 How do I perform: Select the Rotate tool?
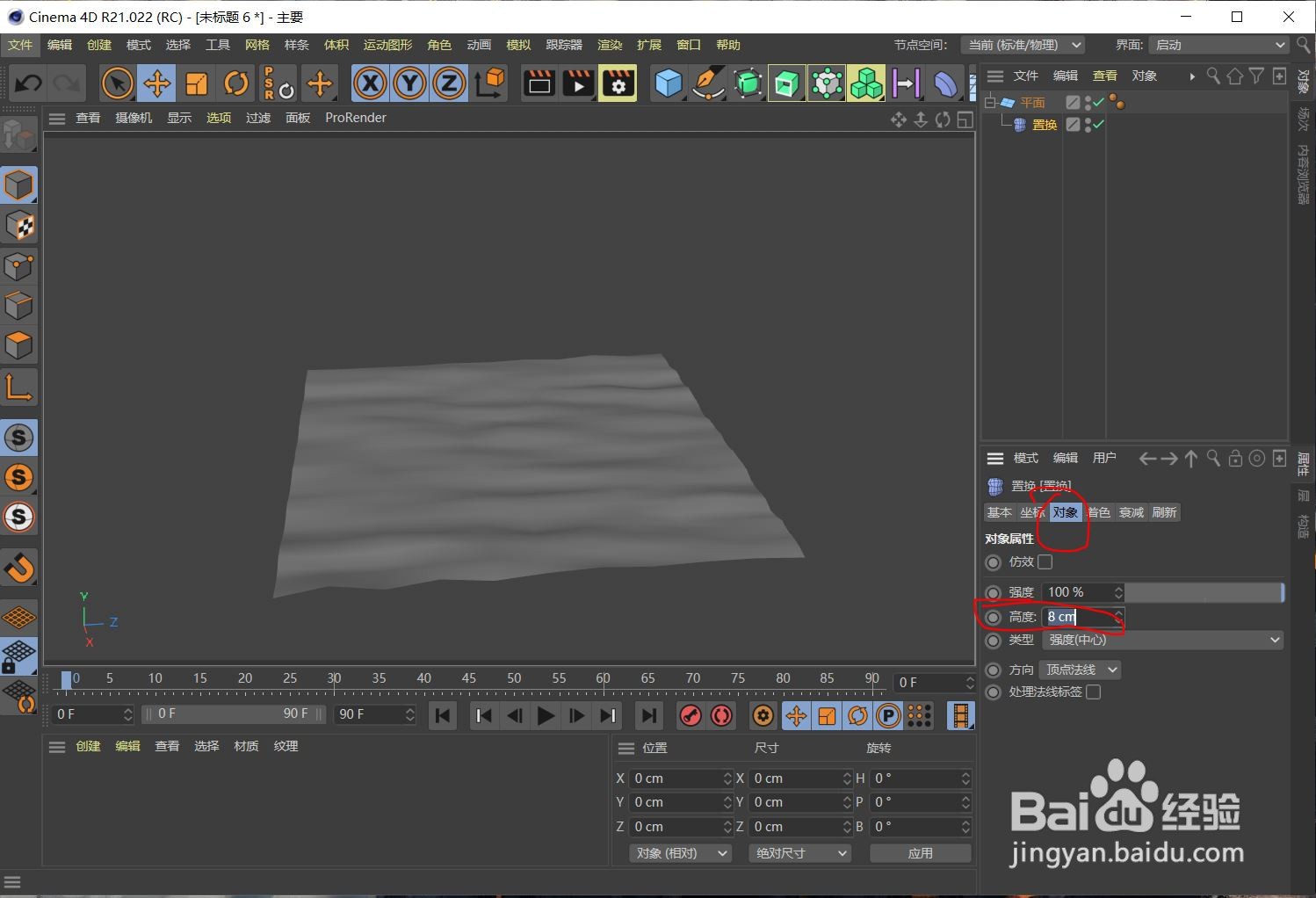[235, 83]
